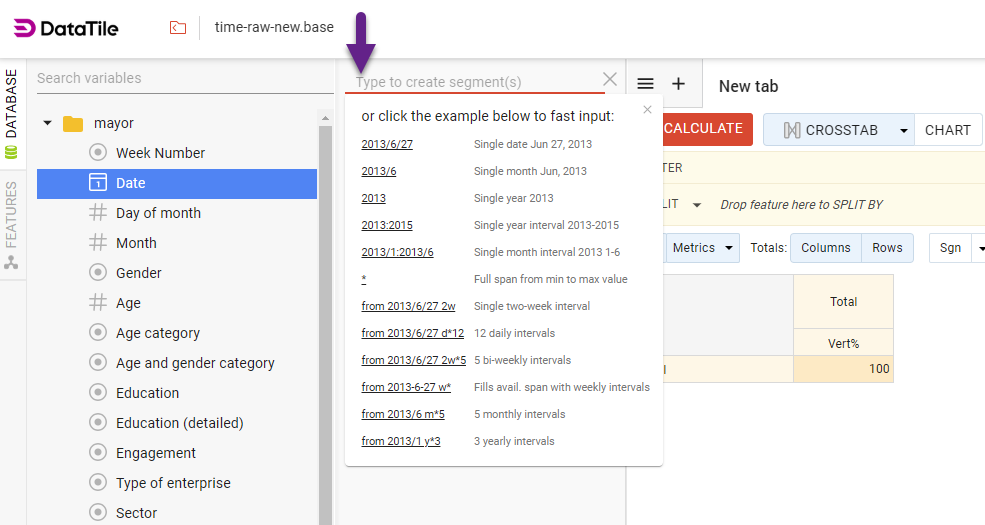Click the 2013/6/27 example link
This screenshot has width=985, height=525.
(387, 144)
